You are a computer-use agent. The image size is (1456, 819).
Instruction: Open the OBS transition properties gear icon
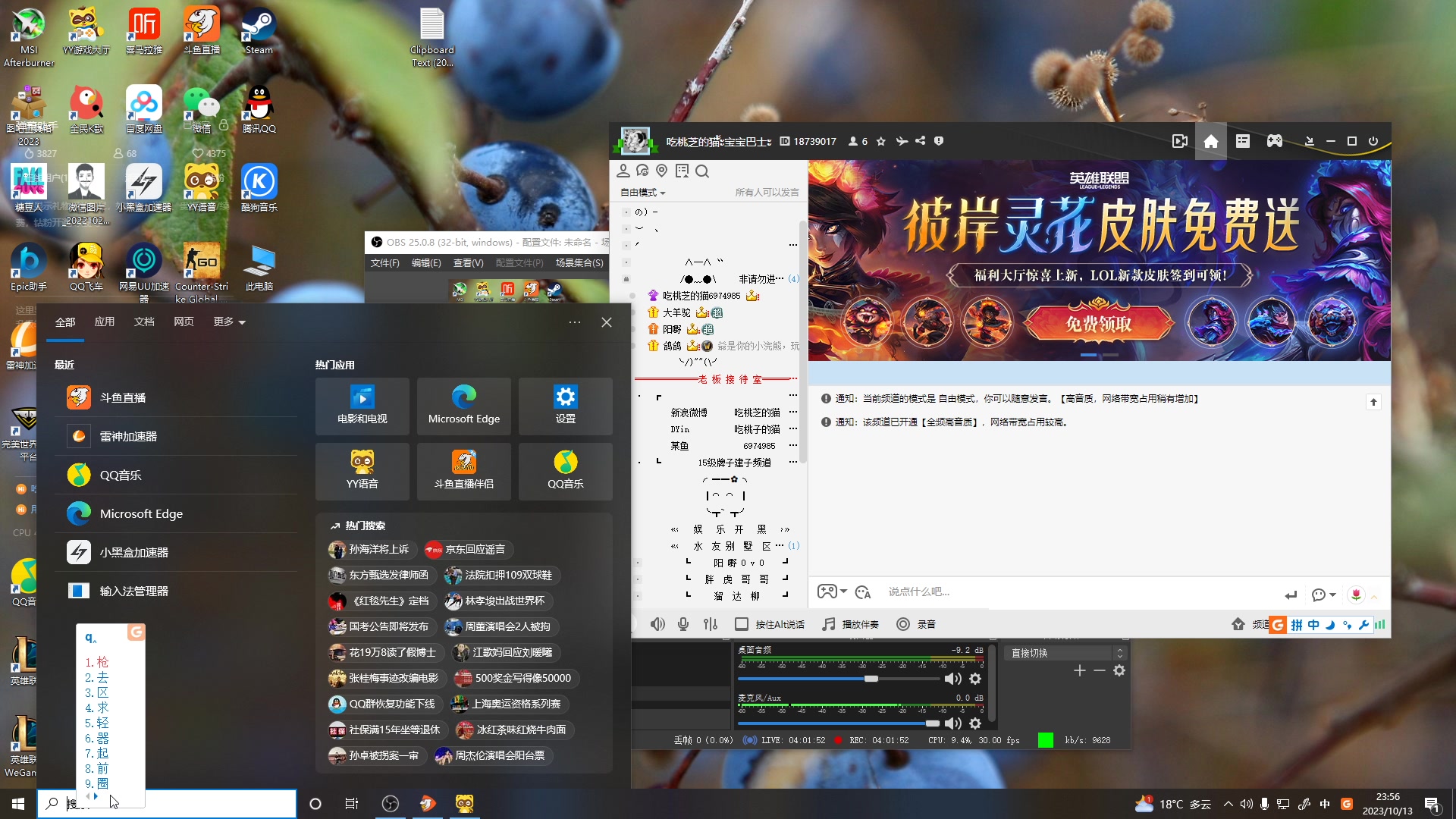(x=1119, y=670)
